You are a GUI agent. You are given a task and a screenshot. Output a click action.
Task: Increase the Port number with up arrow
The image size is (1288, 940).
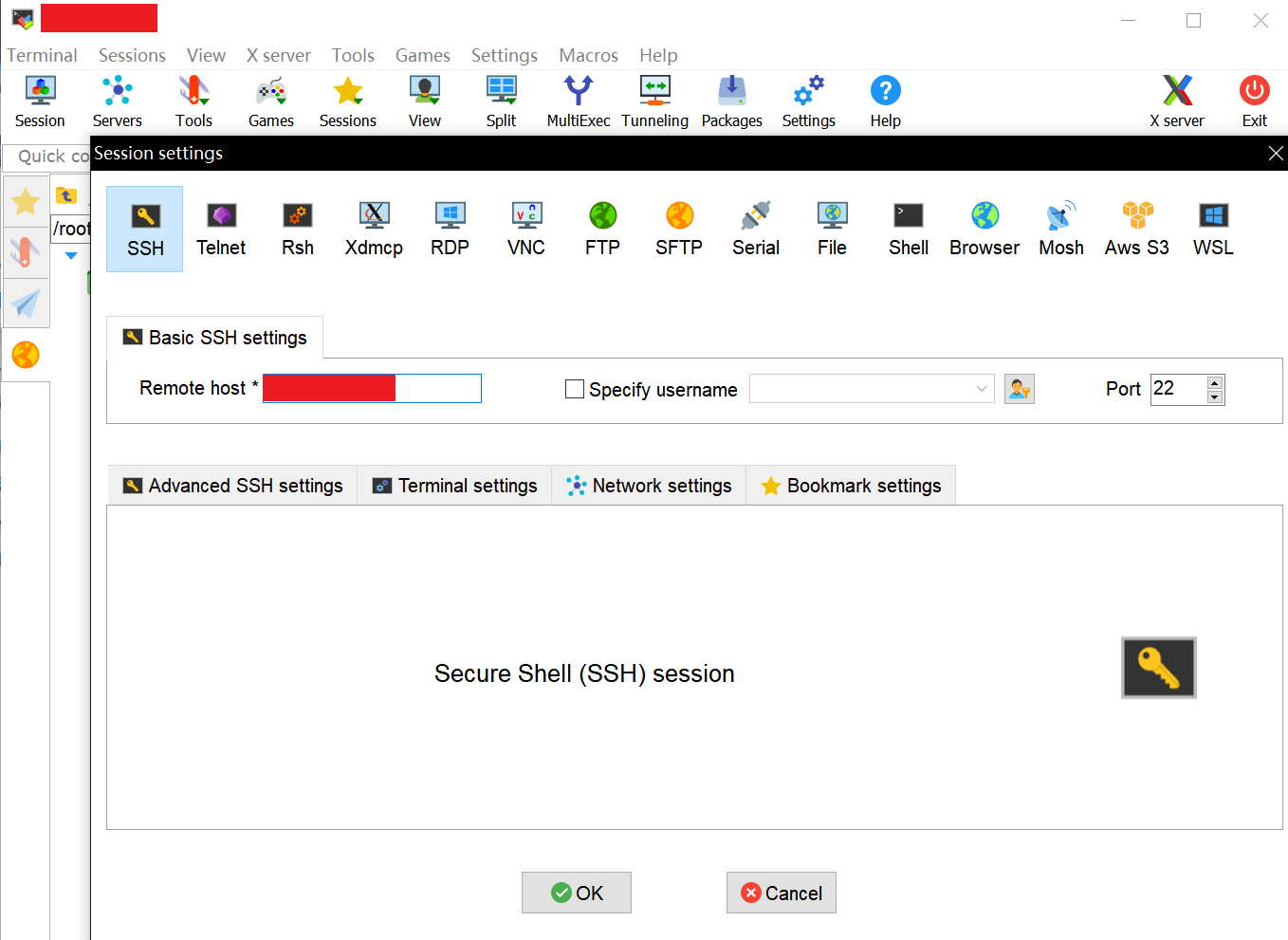1215,382
